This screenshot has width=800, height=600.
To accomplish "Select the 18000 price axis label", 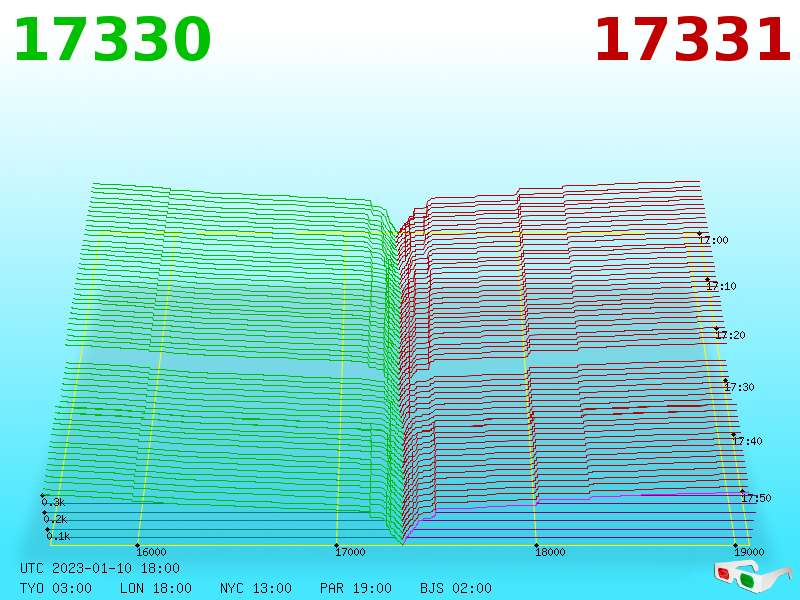I will (550, 552).
